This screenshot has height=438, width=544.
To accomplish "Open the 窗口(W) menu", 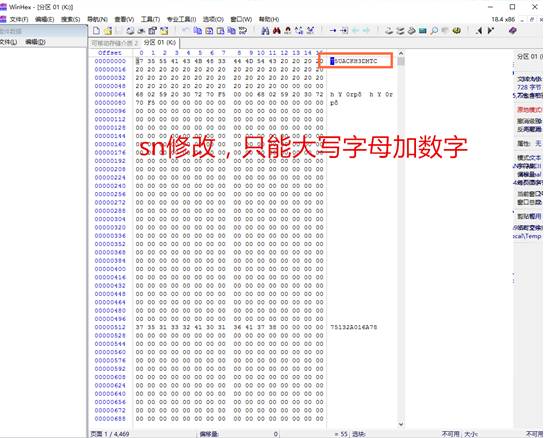I will click(241, 19).
